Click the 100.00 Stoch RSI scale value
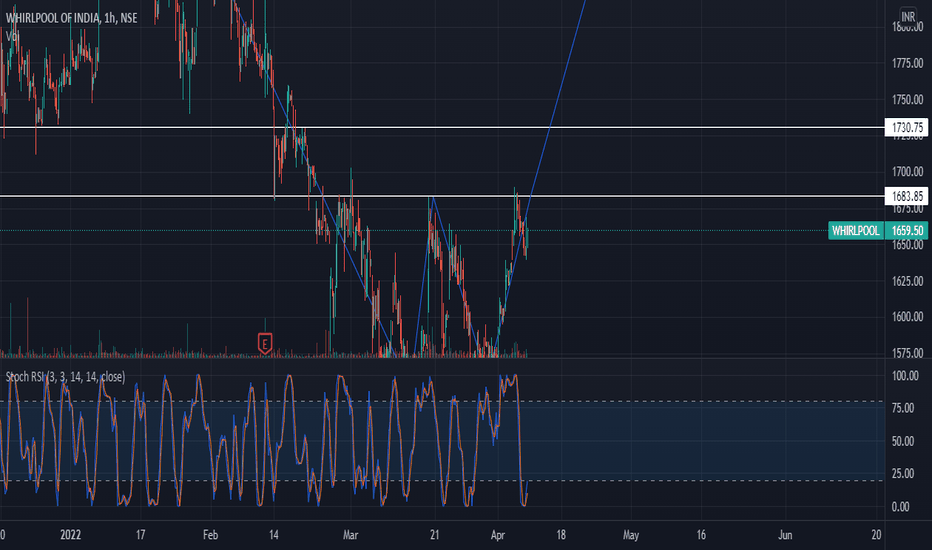Image resolution: width=932 pixels, height=550 pixels. (905, 376)
